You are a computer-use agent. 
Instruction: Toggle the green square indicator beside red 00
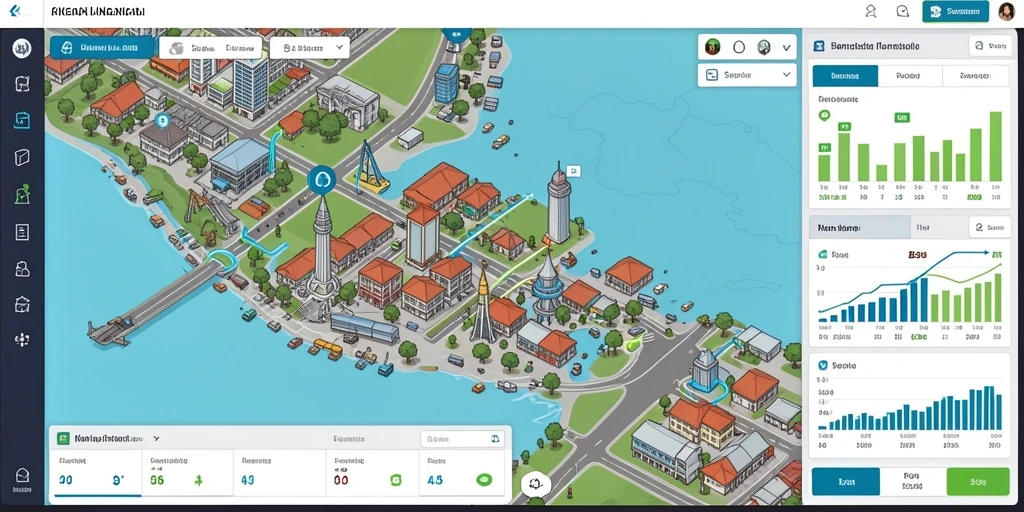click(395, 480)
